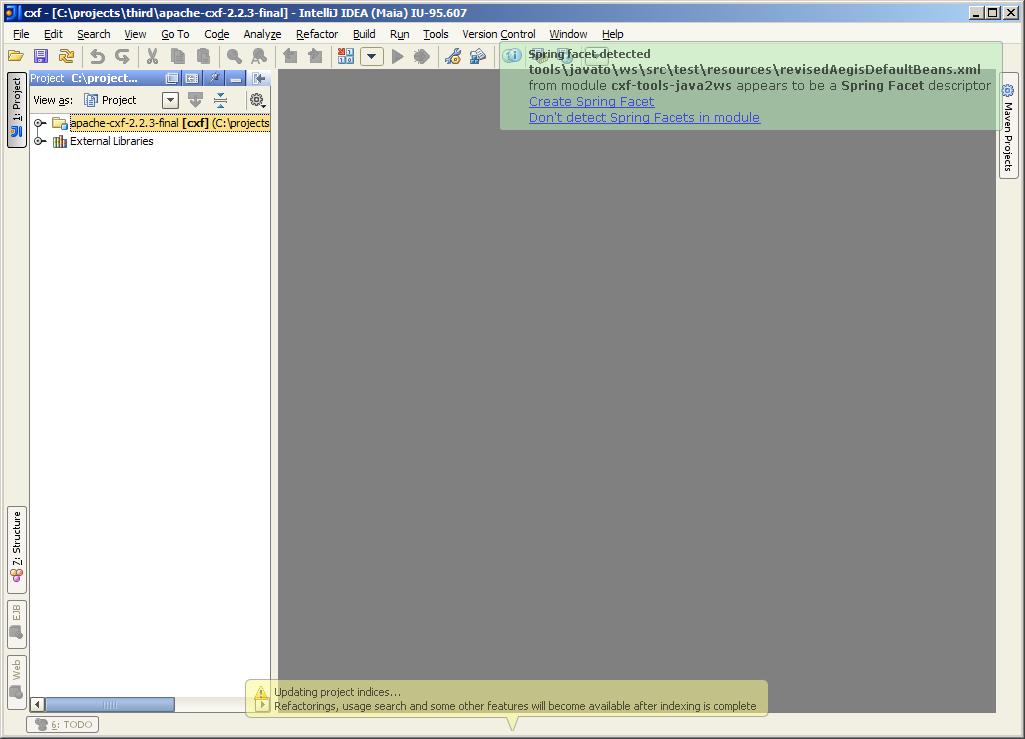This screenshot has width=1025, height=739.
Task: Open the Search menu
Action: tap(93, 34)
